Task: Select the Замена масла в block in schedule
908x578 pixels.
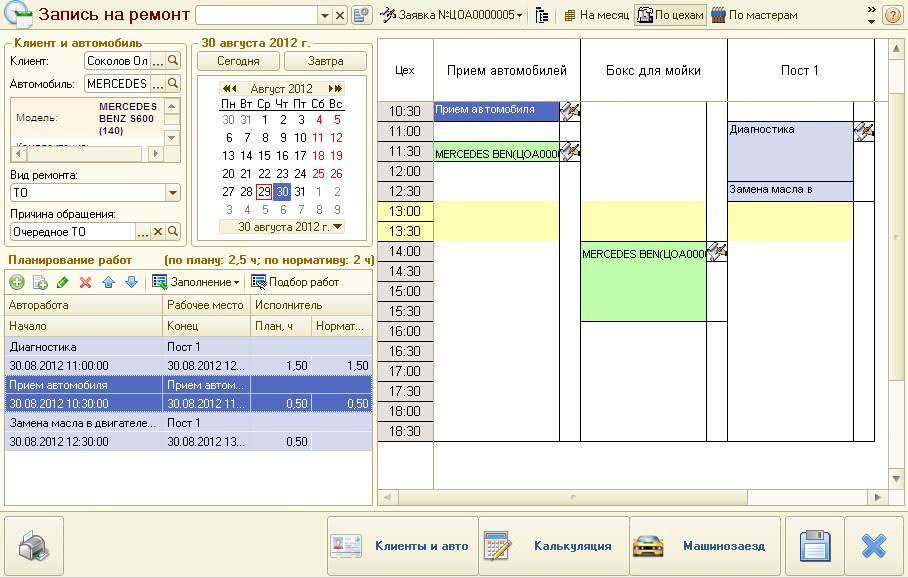Action: (790, 191)
